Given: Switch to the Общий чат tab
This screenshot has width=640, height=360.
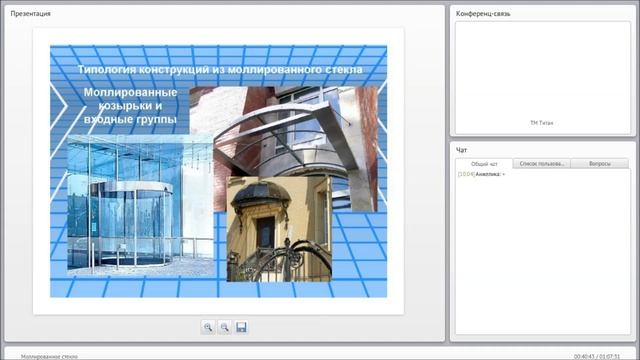Looking at the screenshot, I should pyautogui.click(x=484, y=164).
